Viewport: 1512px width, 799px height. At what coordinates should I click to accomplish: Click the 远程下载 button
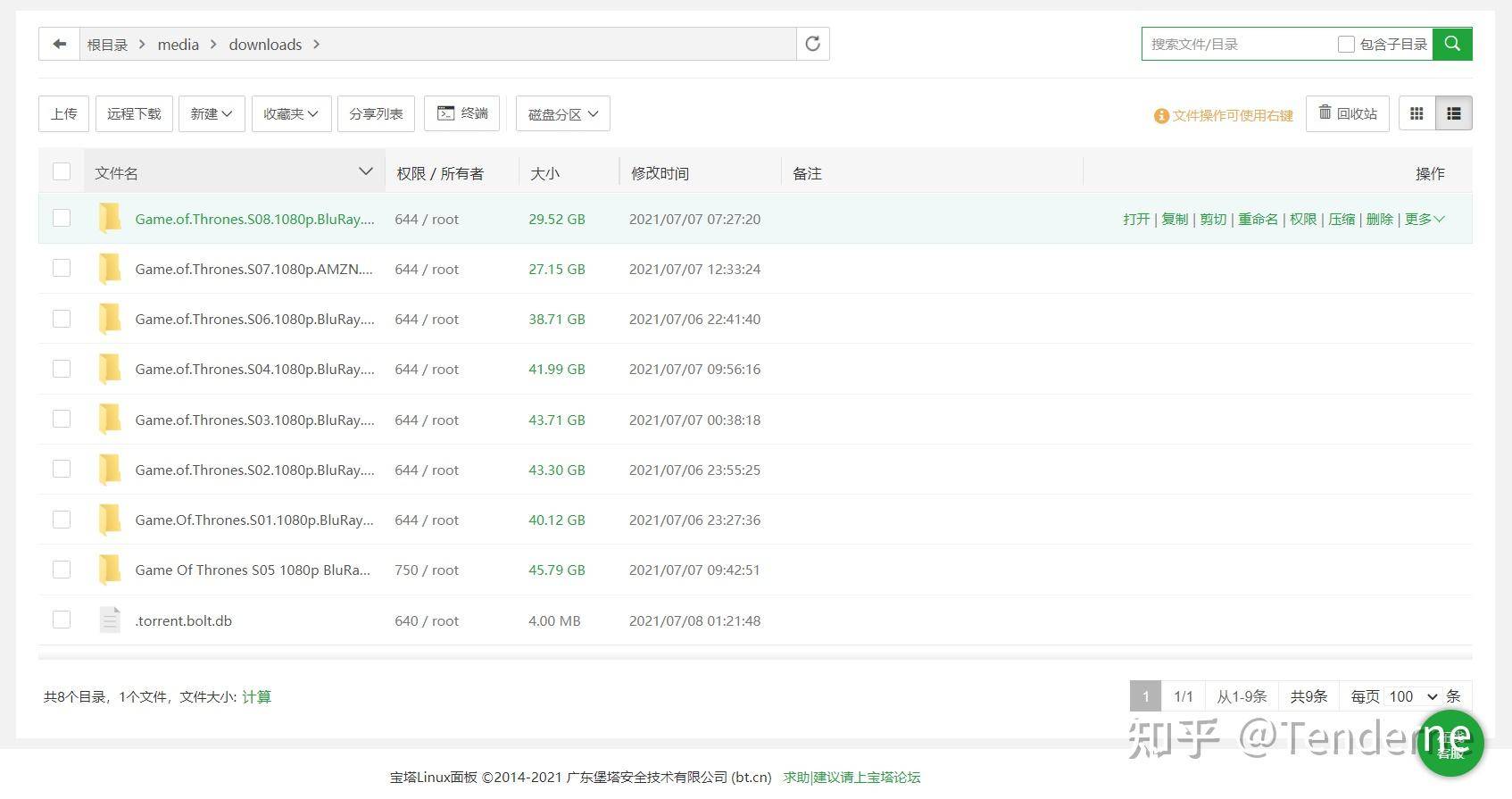(x=134, y=113)
